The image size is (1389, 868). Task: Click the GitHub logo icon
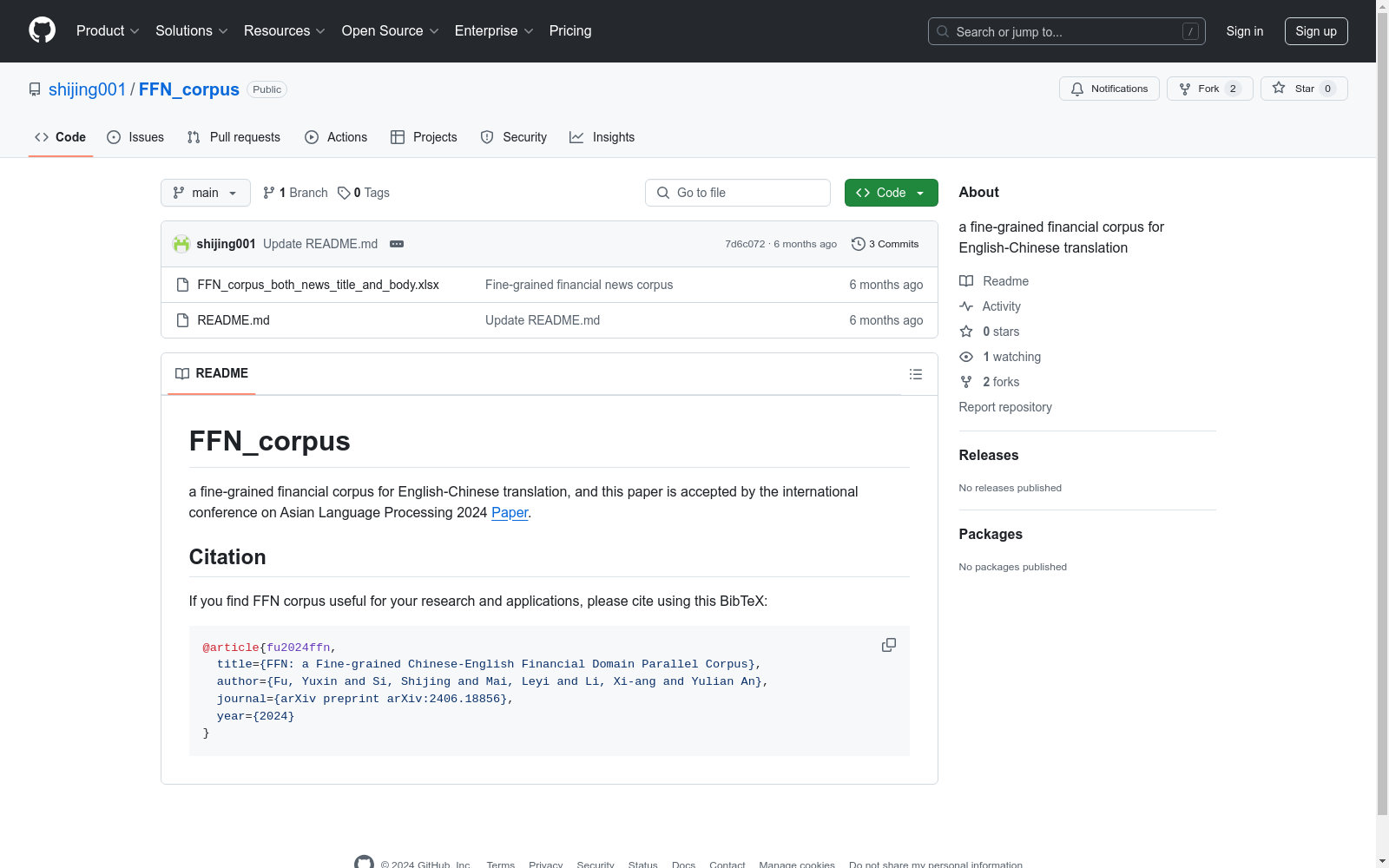click(x=42, y=30)
